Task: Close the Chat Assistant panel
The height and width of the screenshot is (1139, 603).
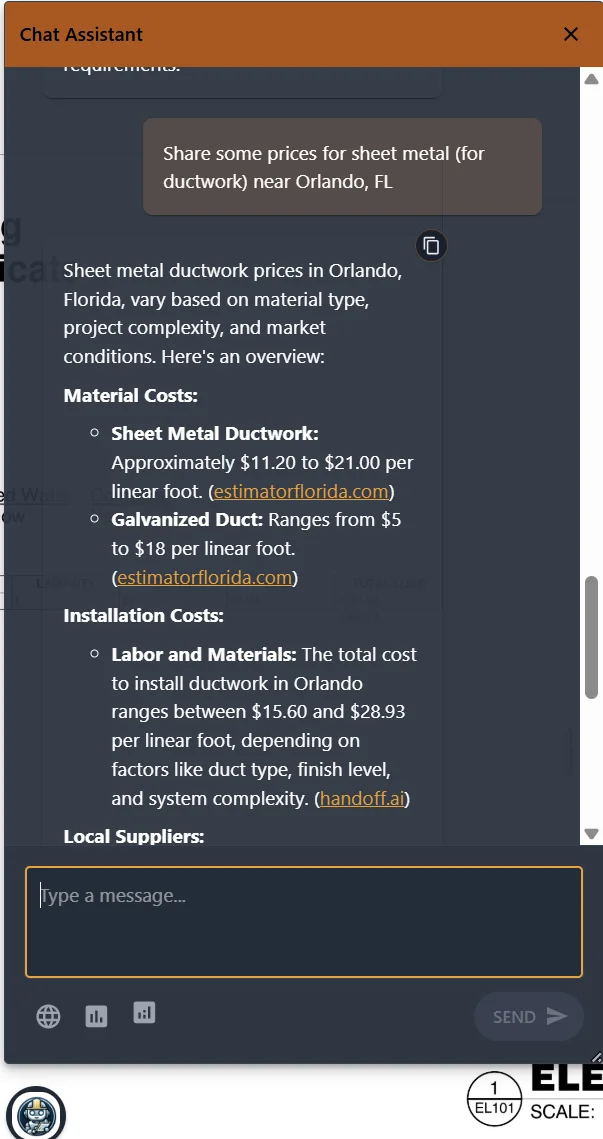Action: tap(571, 34)
